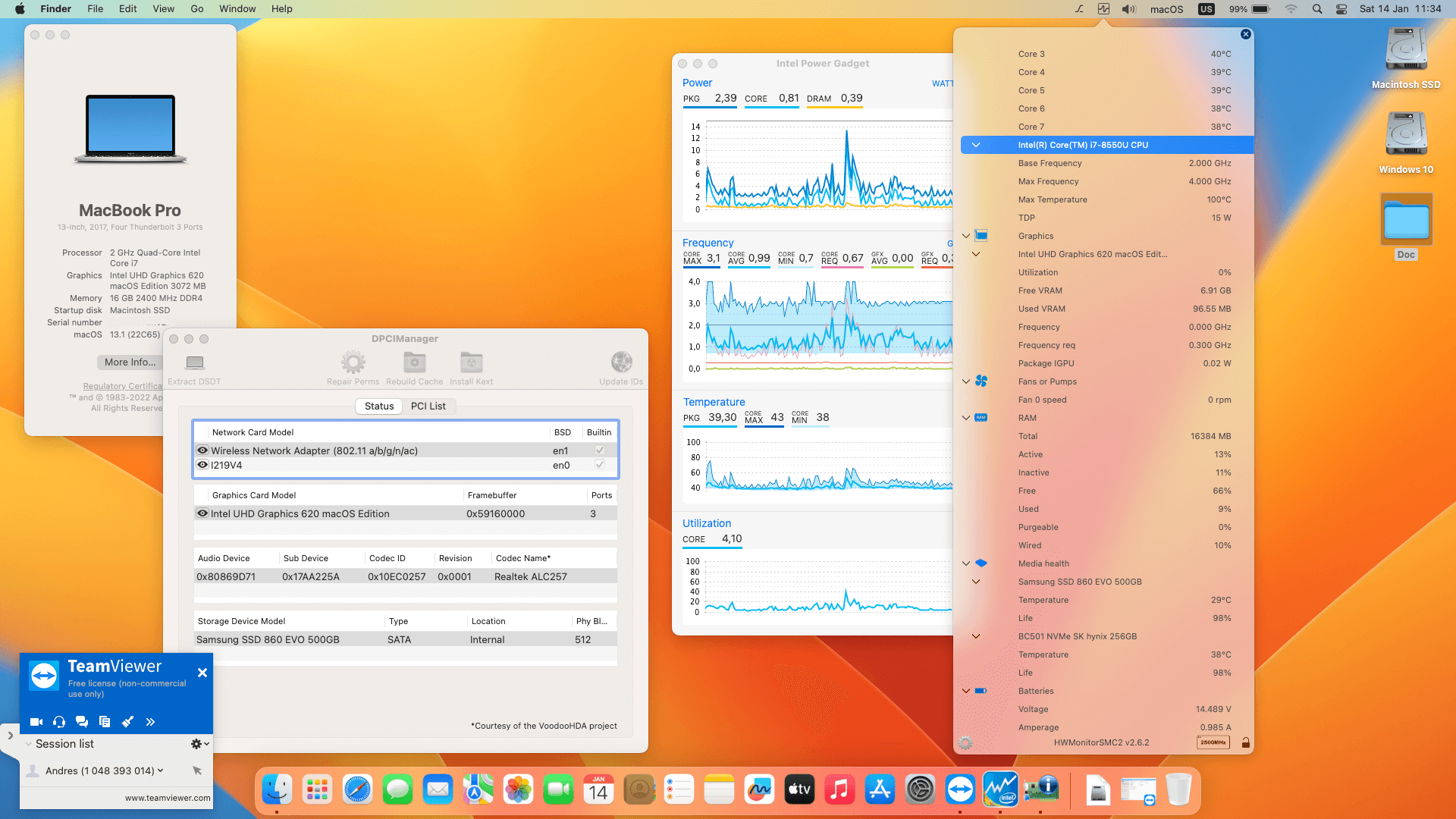Click Repair Perms gear icon
Screen dimensions: 1456x819
pyautogui.click(x=353, y=362)
